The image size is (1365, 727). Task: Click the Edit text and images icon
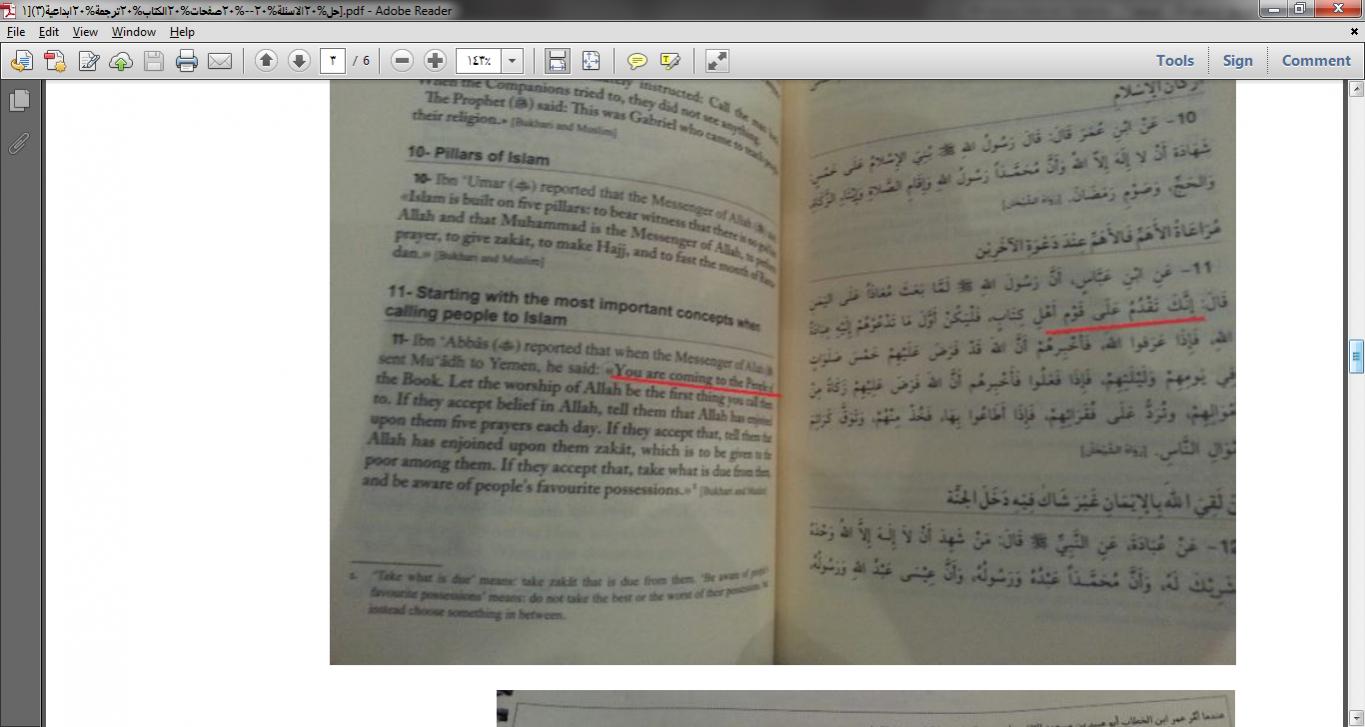[88, 61]
